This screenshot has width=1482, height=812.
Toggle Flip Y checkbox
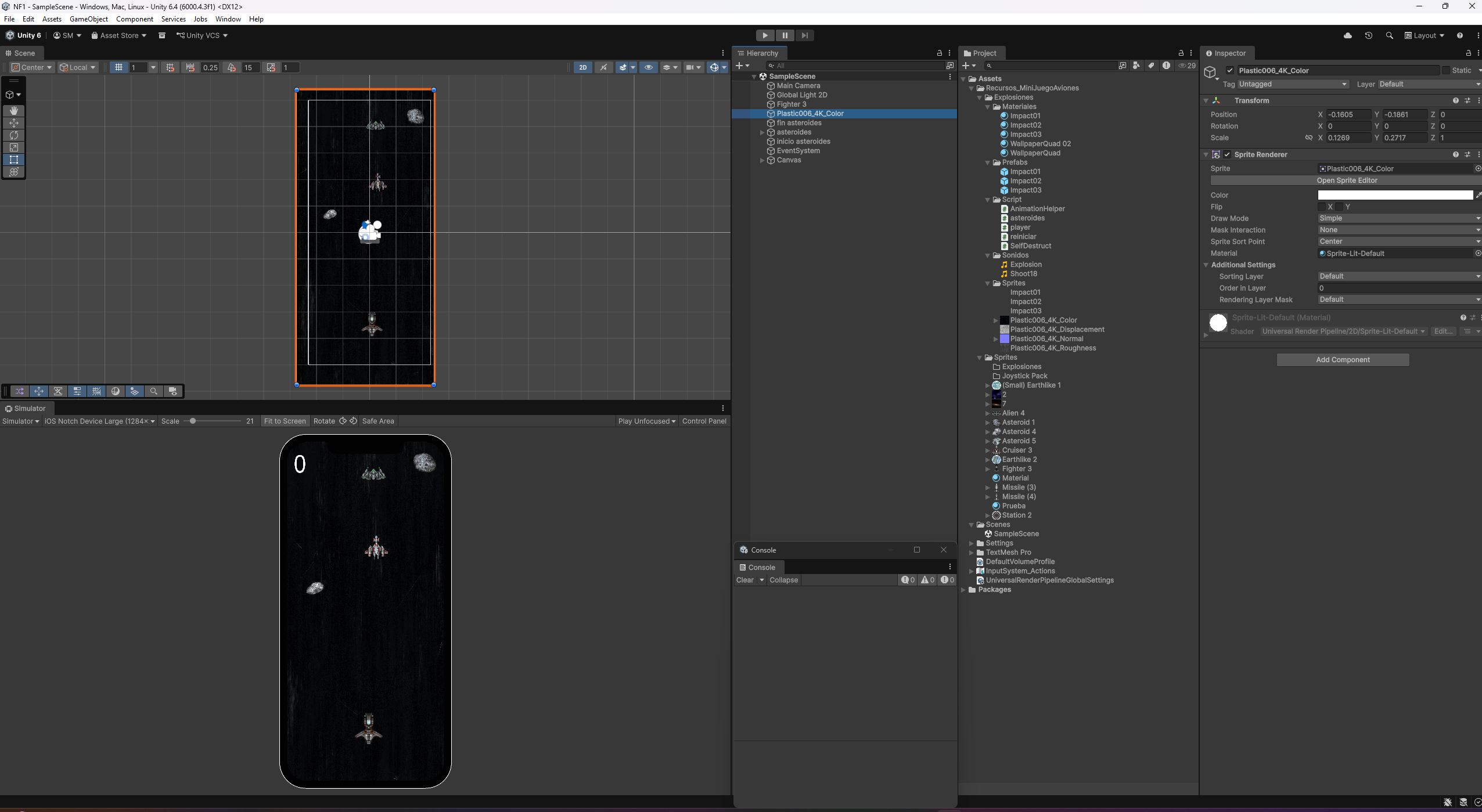[x=1339, y=207]
